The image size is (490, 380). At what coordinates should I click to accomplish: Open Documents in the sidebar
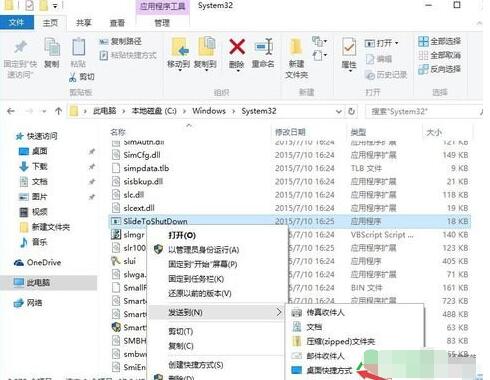point(33,182)
